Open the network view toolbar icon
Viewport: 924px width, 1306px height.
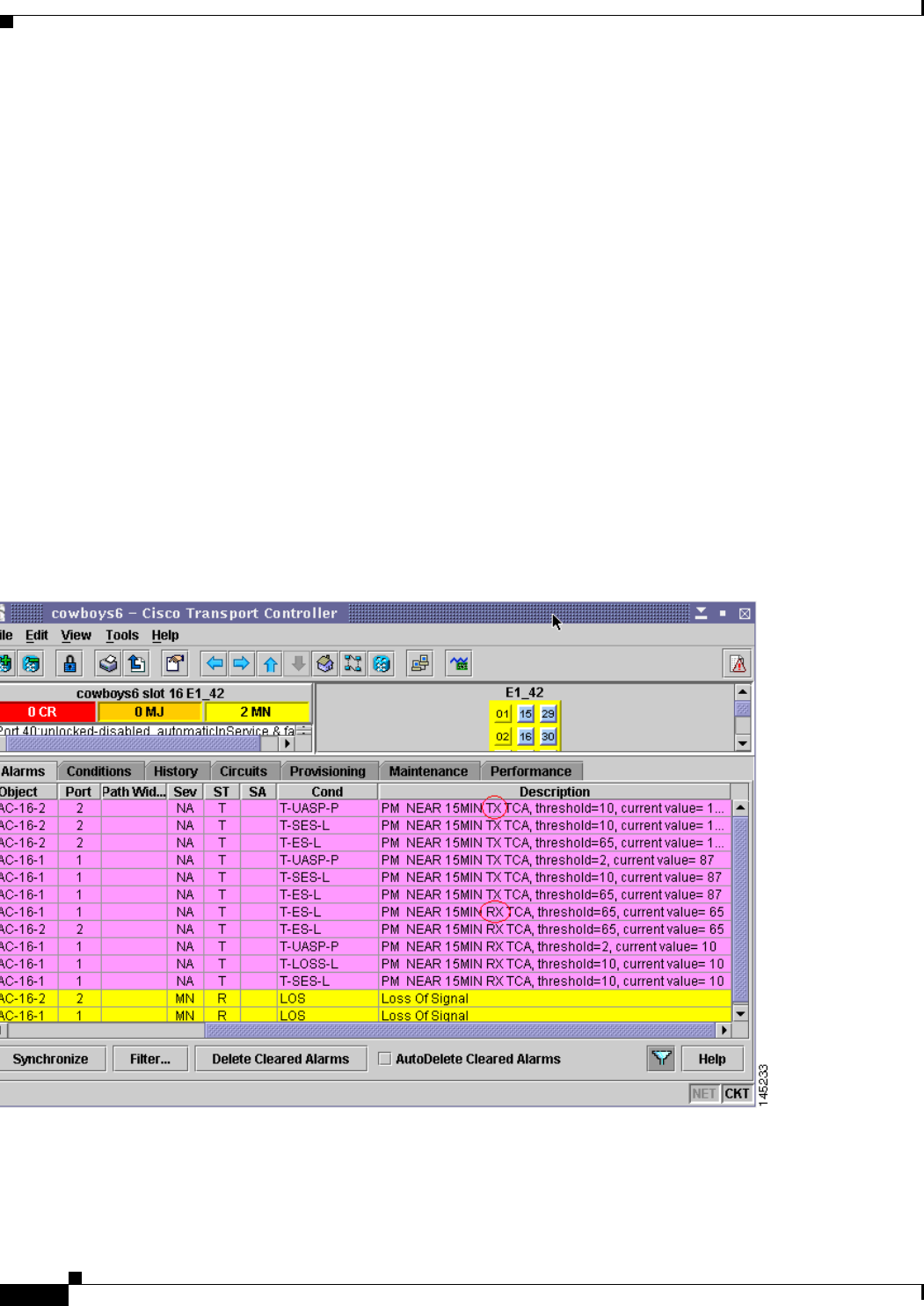point(353,664)
